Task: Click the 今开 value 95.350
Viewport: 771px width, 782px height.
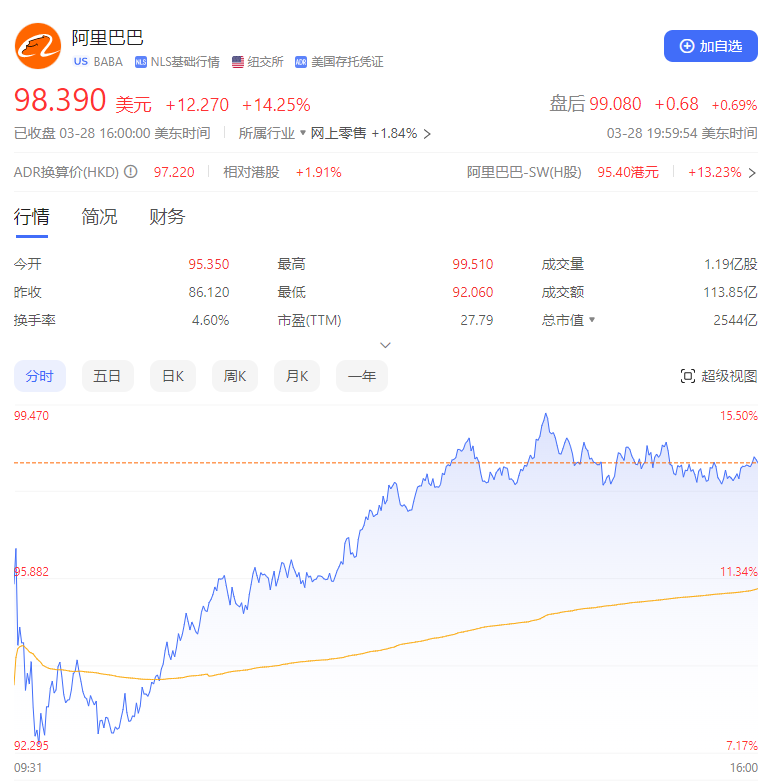Action: pyautogui.click(x=208, y=264)
